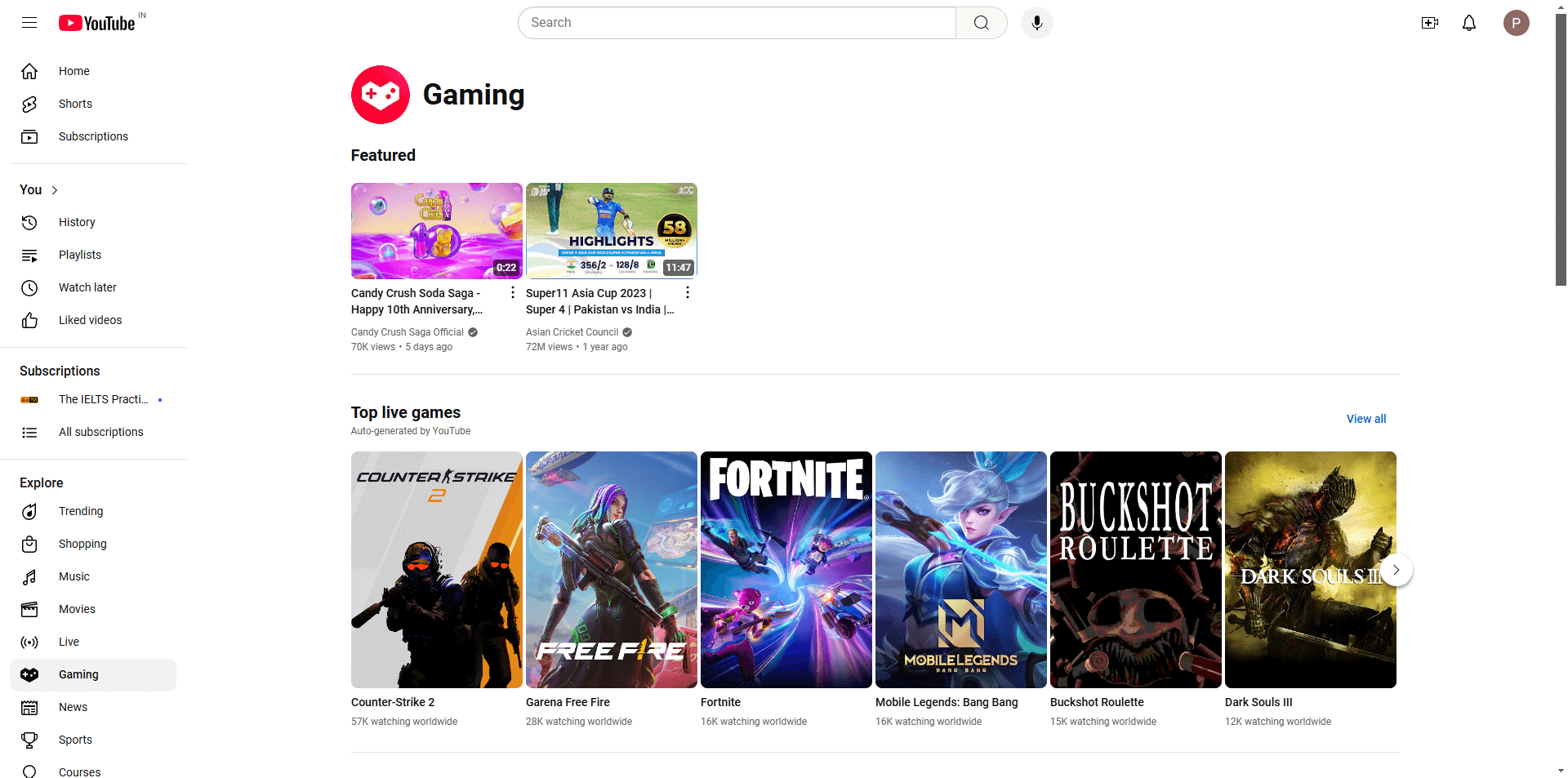Viewport: 1568px width, 778px height.
Task: Click the News icon
Action: (29, 707)
